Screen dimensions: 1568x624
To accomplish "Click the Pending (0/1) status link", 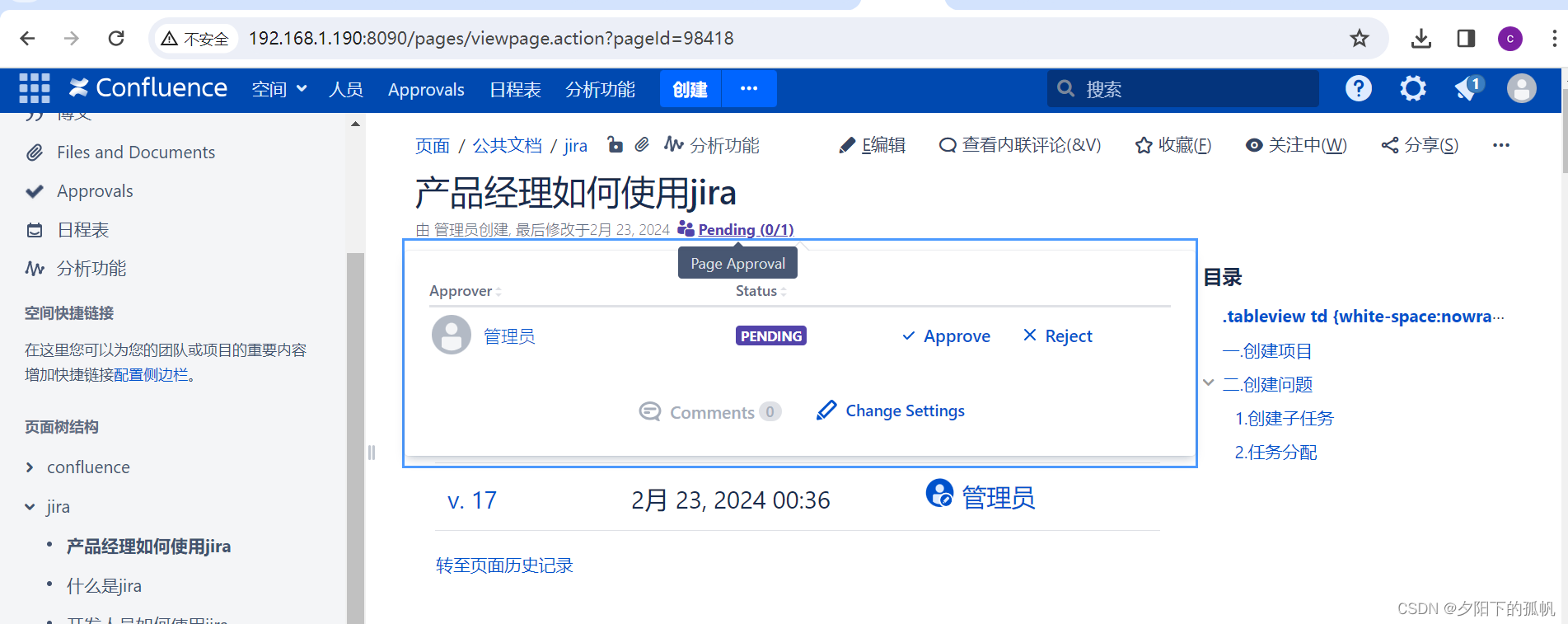I will pos(746,230).
